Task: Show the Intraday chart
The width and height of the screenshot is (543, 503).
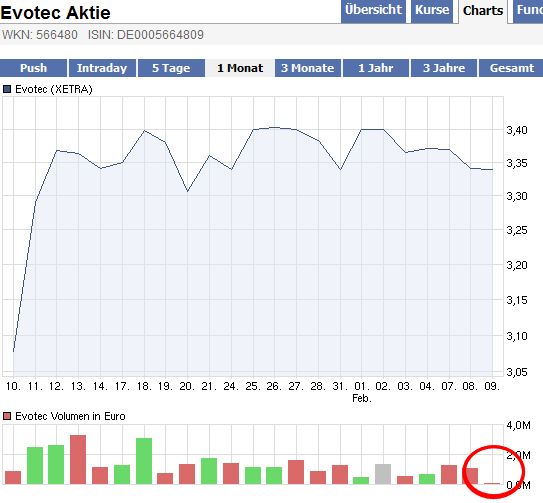Action: tap(102, 68)
